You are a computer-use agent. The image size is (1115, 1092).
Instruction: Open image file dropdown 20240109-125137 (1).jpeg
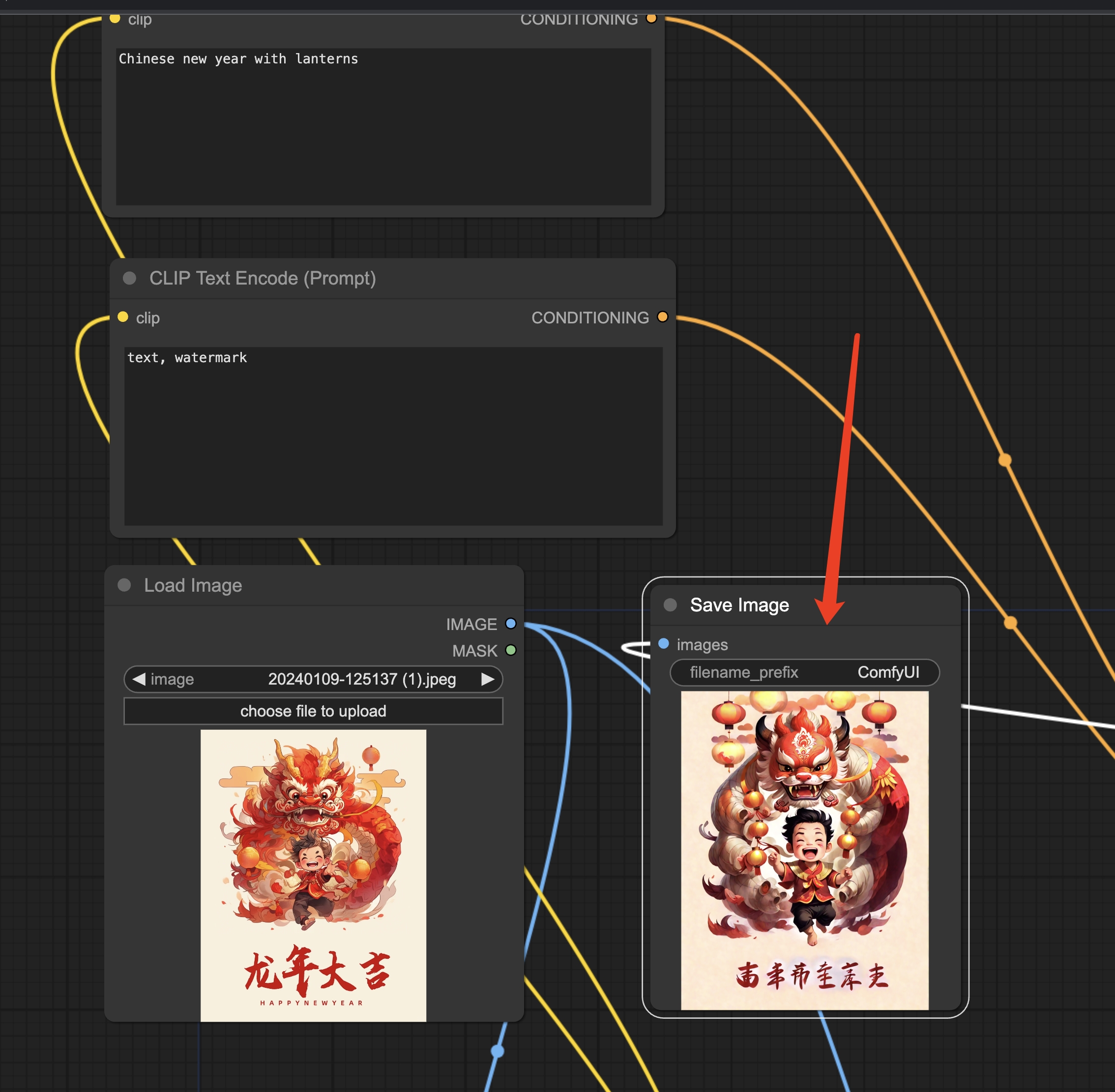pyautogui.click(x=361, y=679)
